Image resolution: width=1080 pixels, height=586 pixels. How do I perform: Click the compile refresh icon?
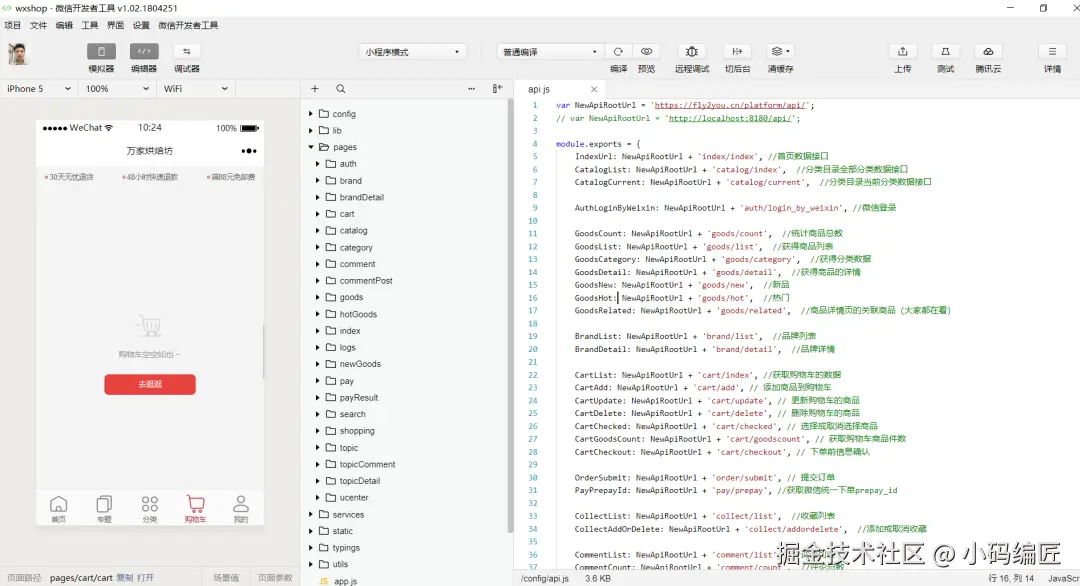pos(619,52)
